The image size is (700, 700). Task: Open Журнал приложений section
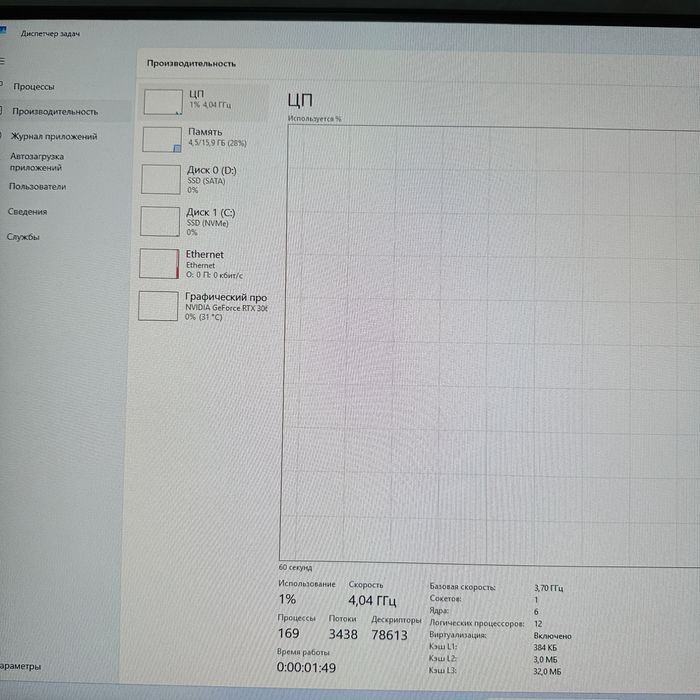54,137
